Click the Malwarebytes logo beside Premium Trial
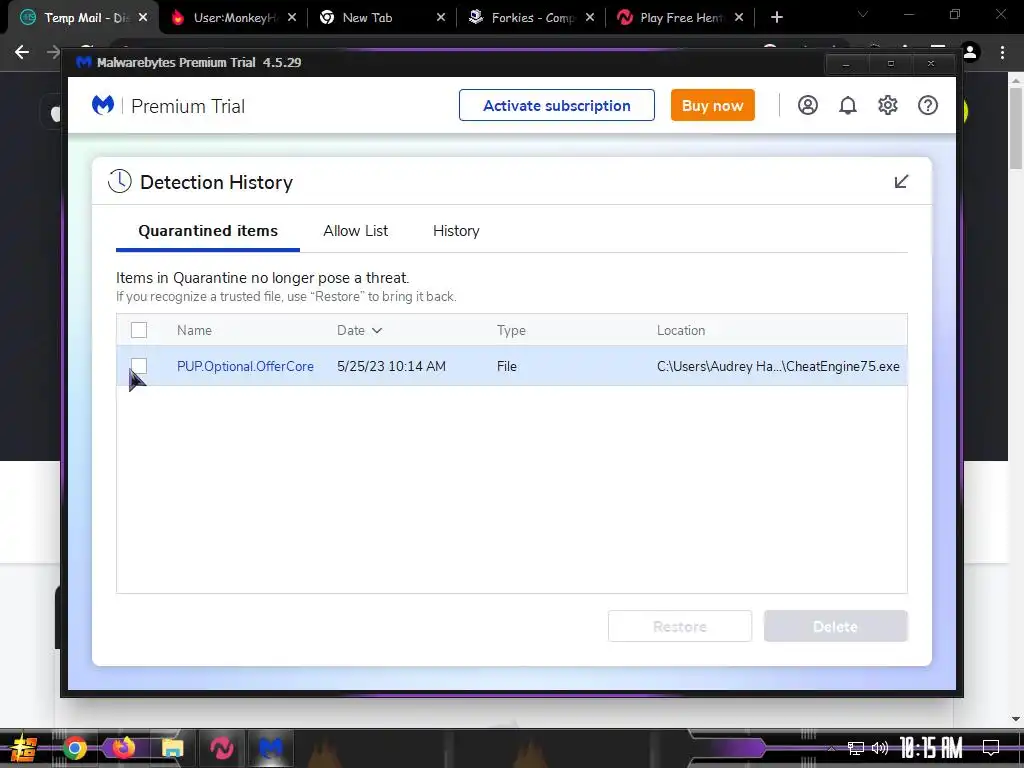 [103, 105]
